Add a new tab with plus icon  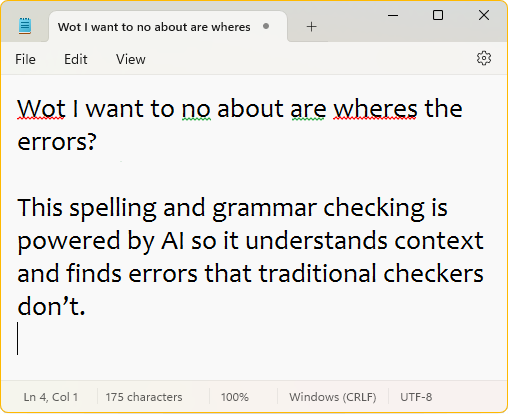[311, 27]
